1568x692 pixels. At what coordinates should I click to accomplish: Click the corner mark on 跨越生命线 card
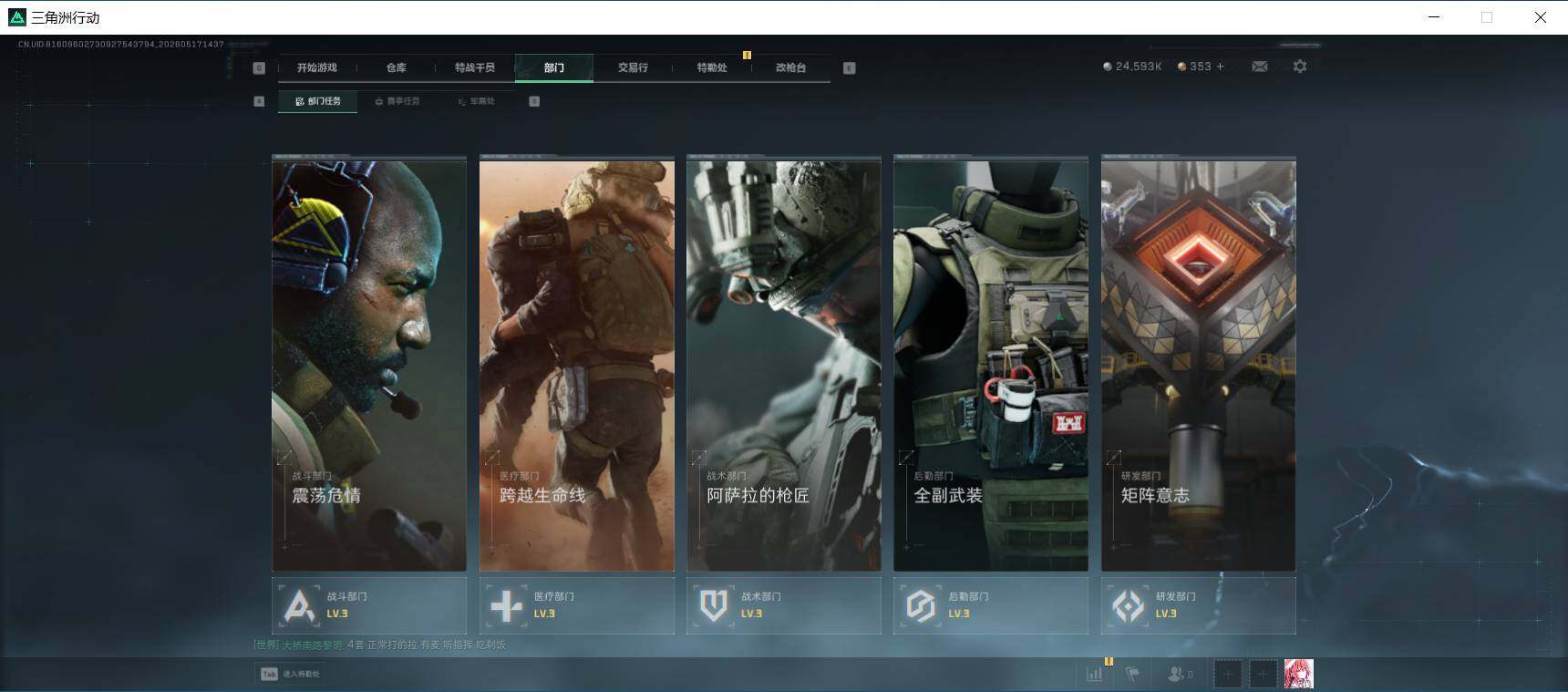492,457
